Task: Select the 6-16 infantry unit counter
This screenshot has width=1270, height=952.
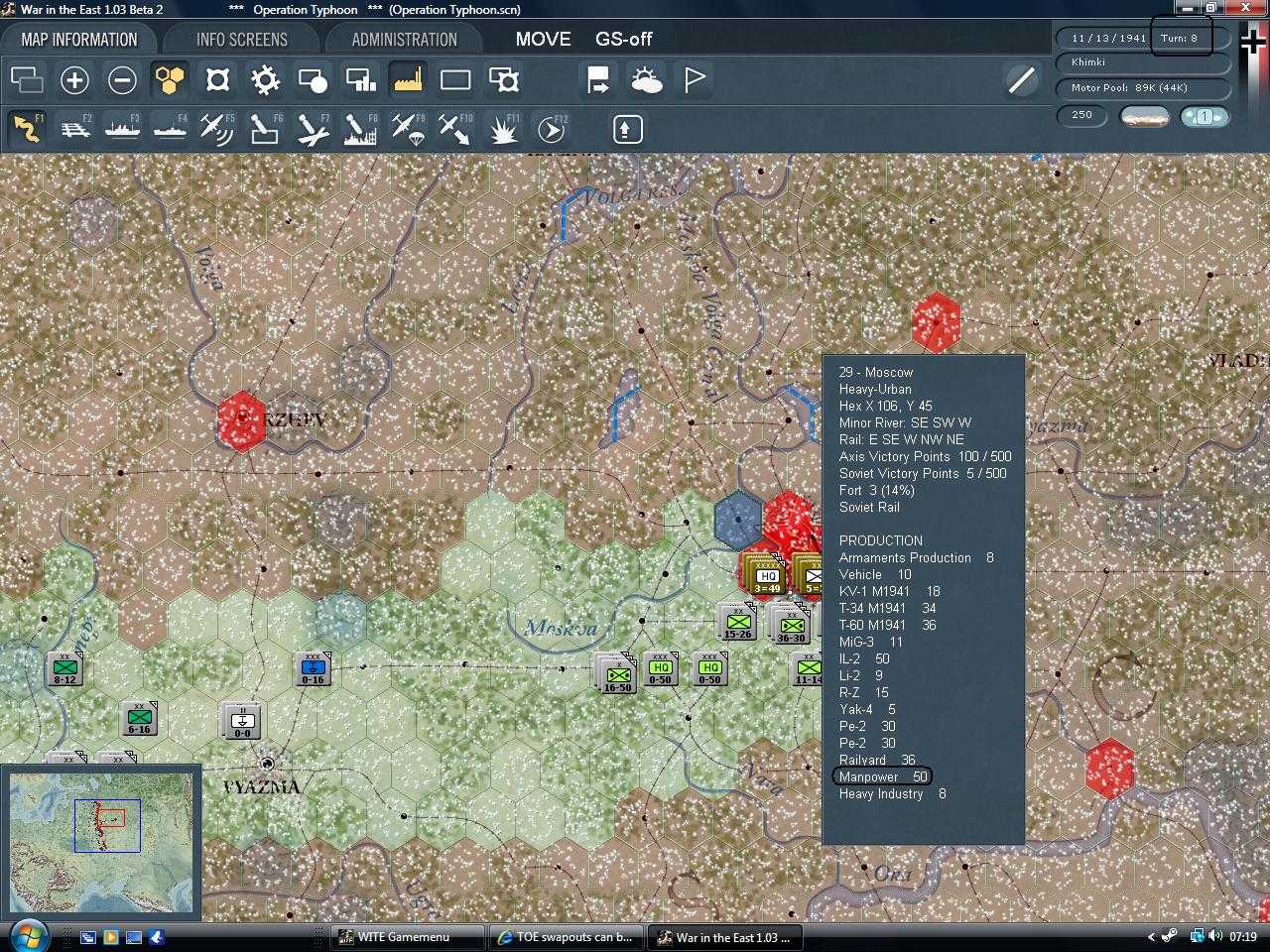Action: pyautogui.click(x=139, y=718)
